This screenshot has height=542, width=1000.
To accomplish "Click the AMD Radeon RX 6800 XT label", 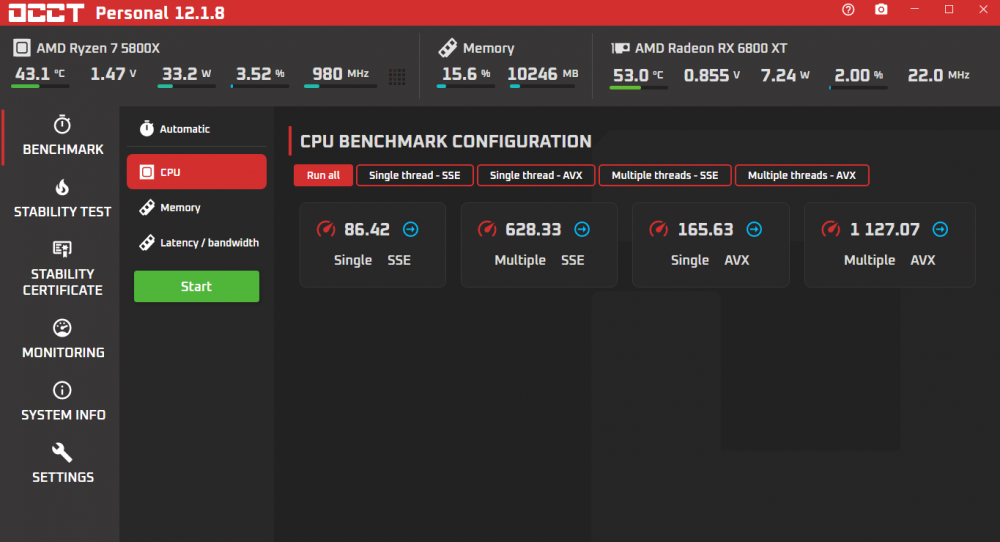I will coord(711,48).
